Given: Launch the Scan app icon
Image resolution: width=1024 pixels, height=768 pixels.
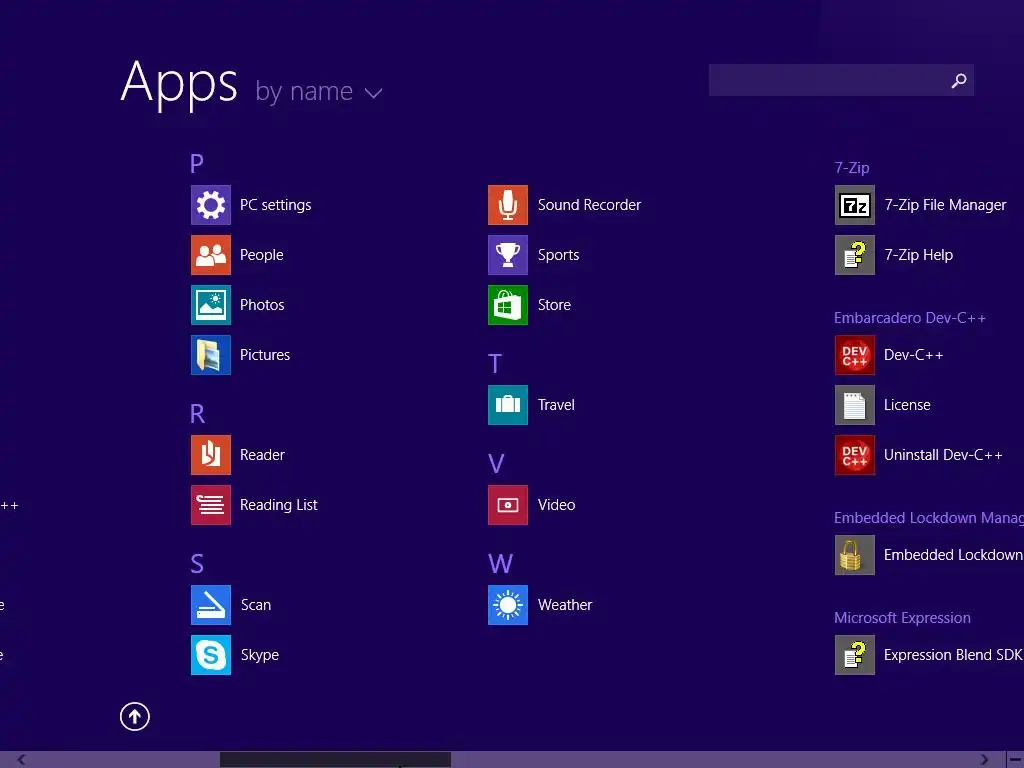Looking at the screenshot, I should pos(210,605).
